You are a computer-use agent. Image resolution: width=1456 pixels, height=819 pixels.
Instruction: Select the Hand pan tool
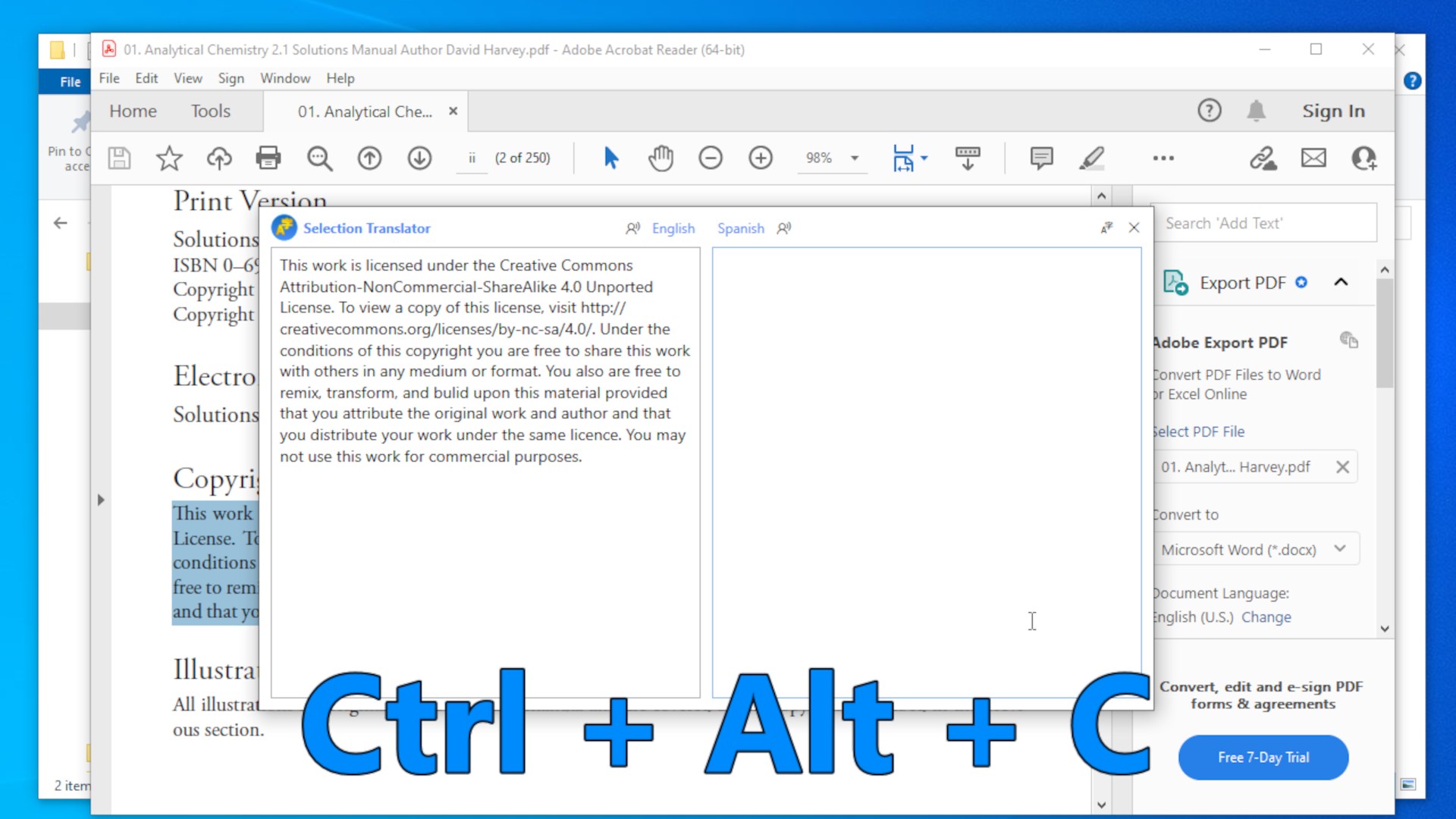(661, 158)
